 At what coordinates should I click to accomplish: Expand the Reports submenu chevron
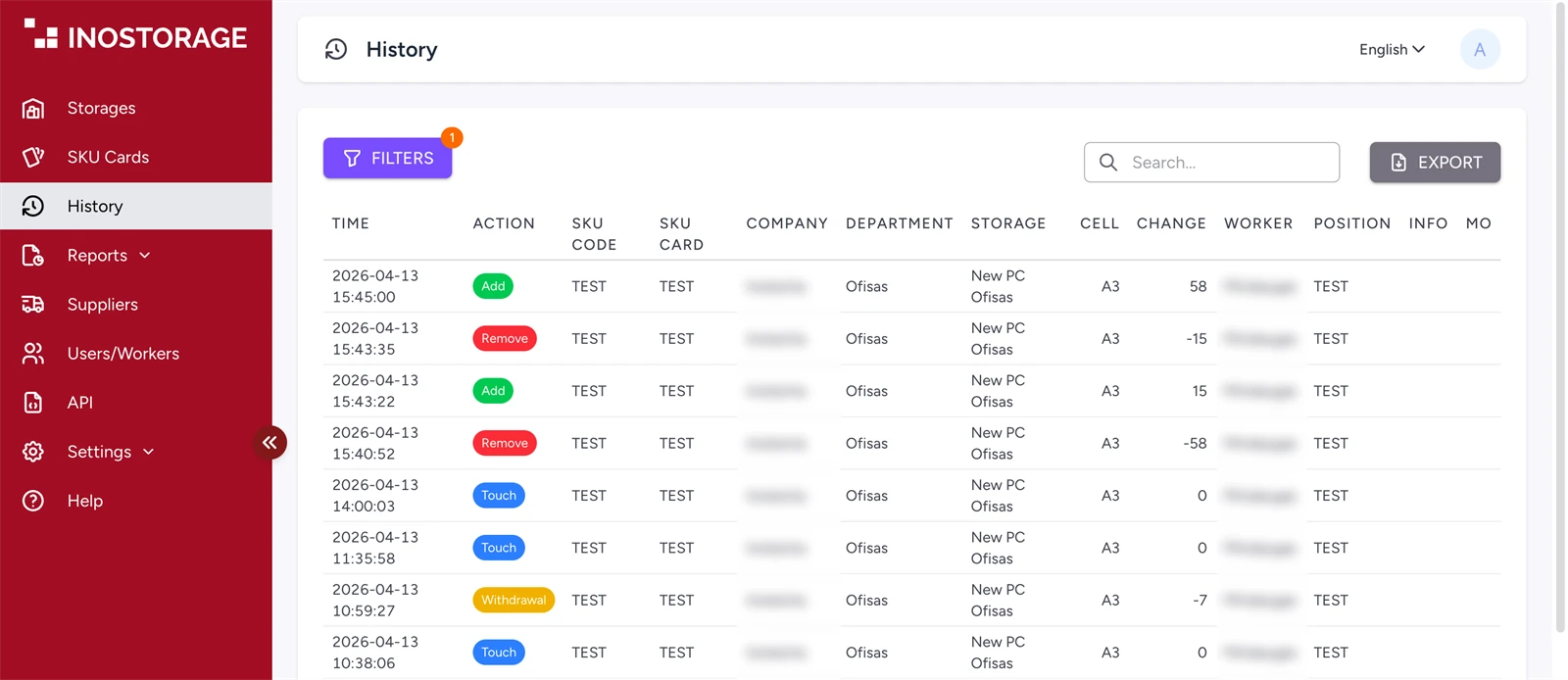coord(145,255)
